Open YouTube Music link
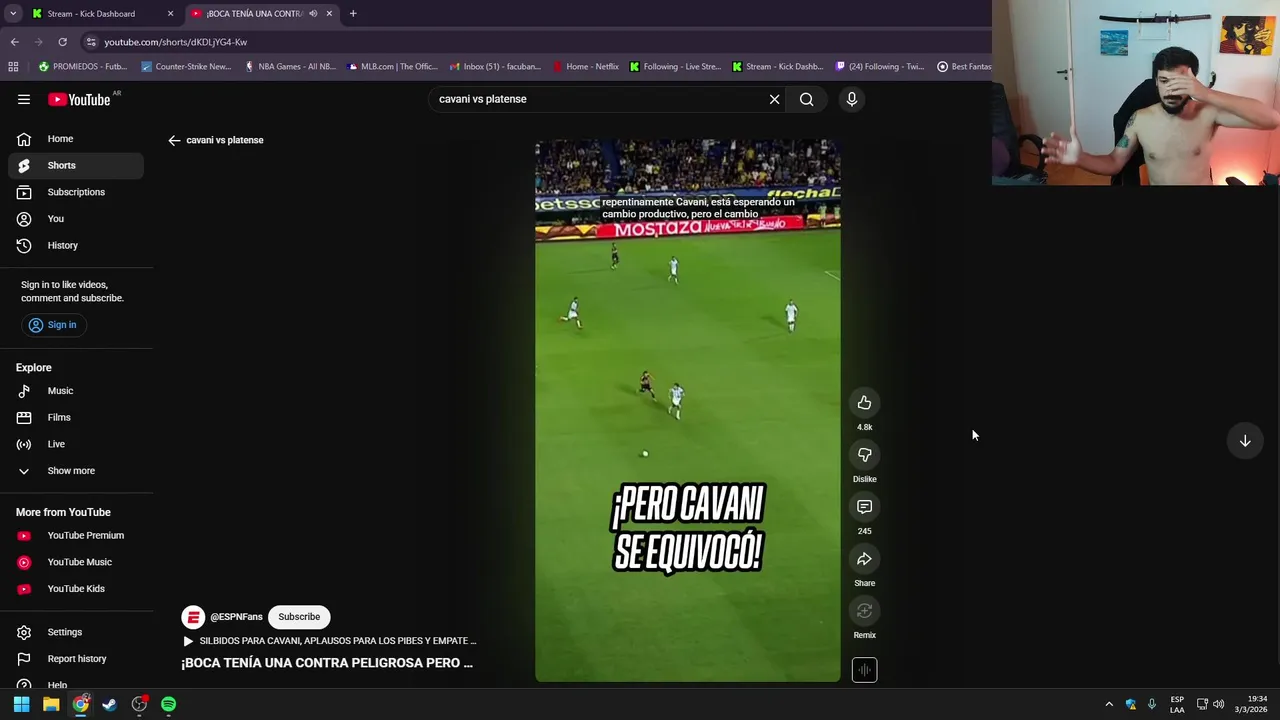The height and width of the screenshot is (720, 1280). [76, 562]
